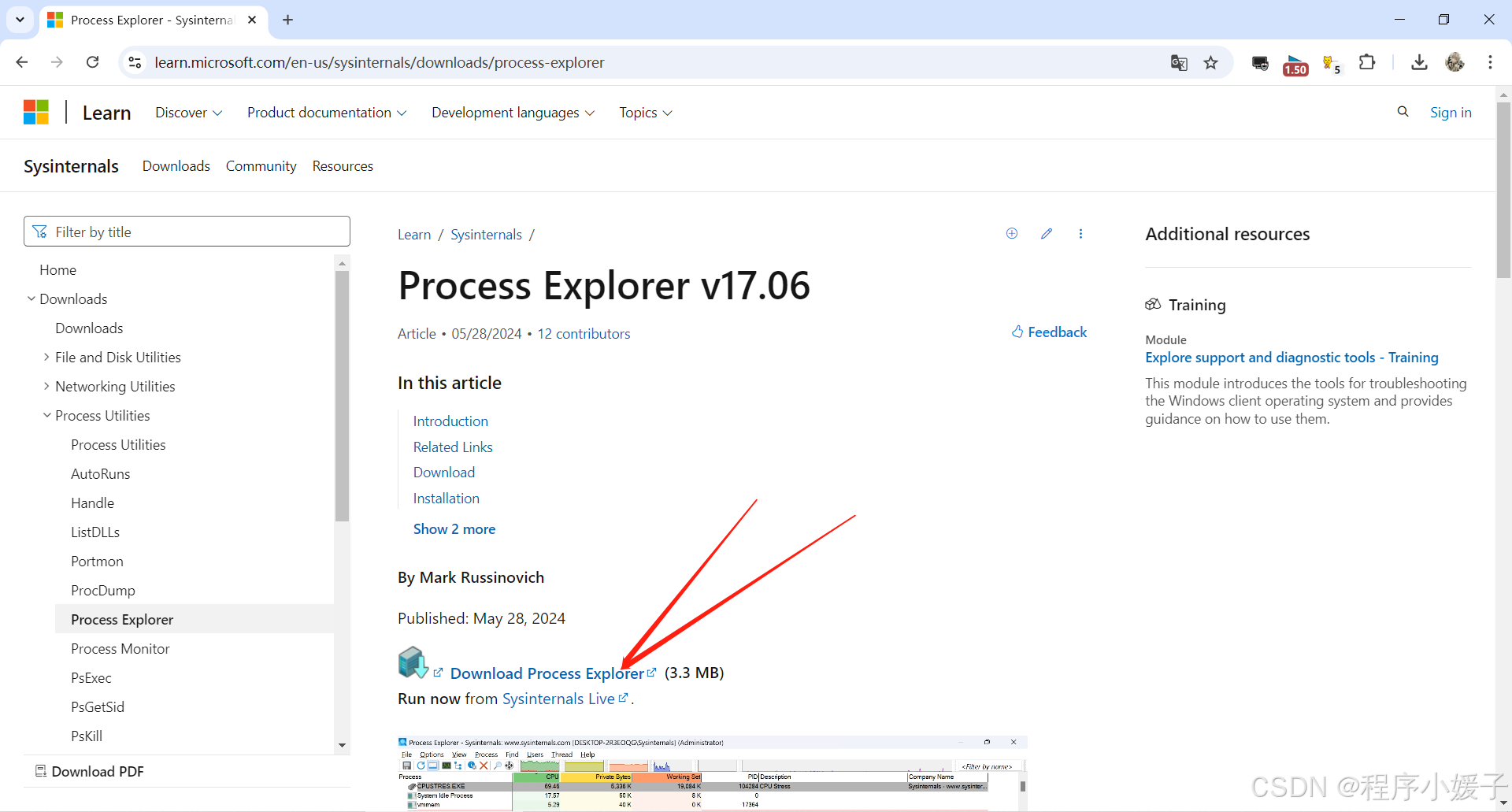Click the Process Explorer download package icon
The image size is (1512, 812).
pyautogui.click(x=413, y=662)
